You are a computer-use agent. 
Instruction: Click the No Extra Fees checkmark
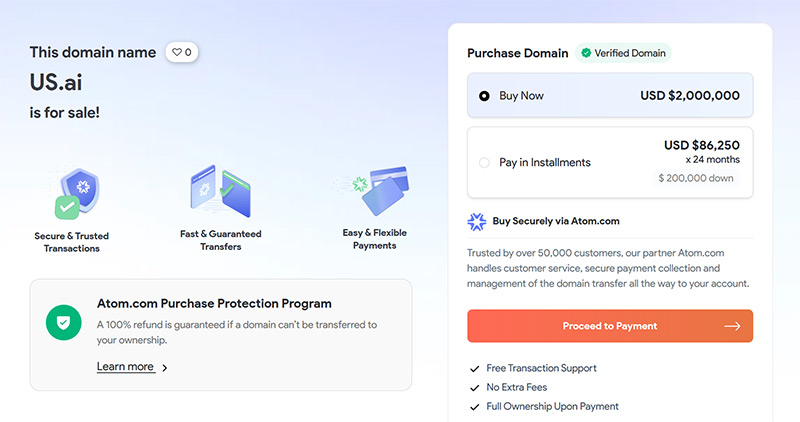pos(475,387)
